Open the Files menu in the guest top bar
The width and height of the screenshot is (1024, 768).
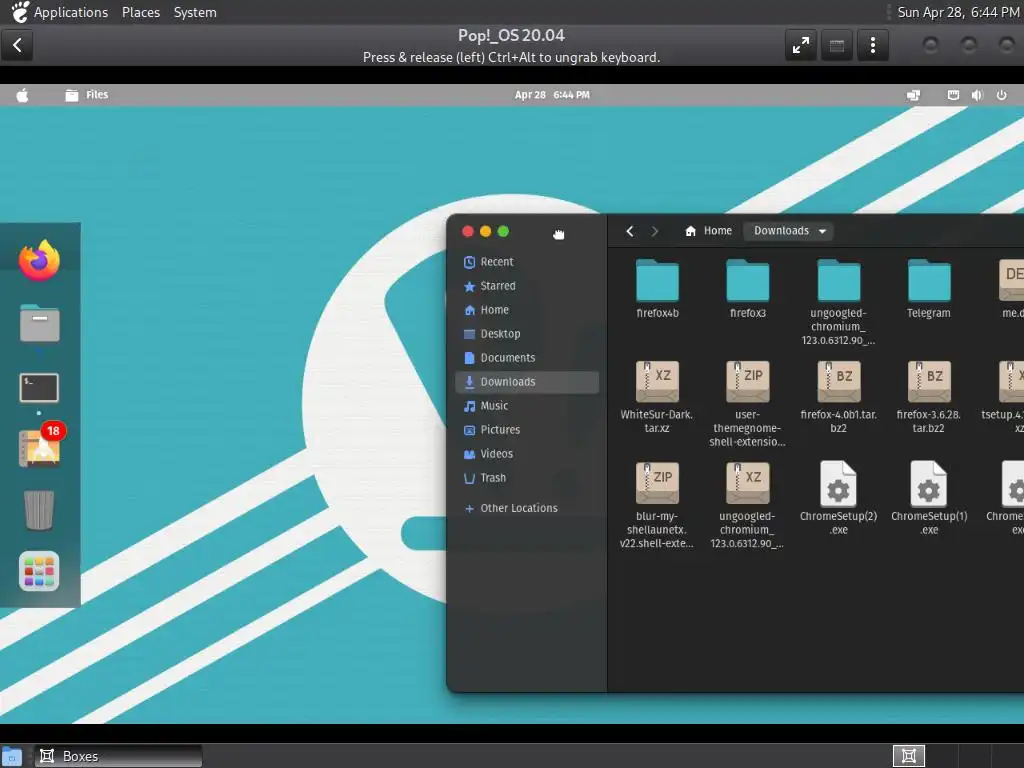(88, 95)
